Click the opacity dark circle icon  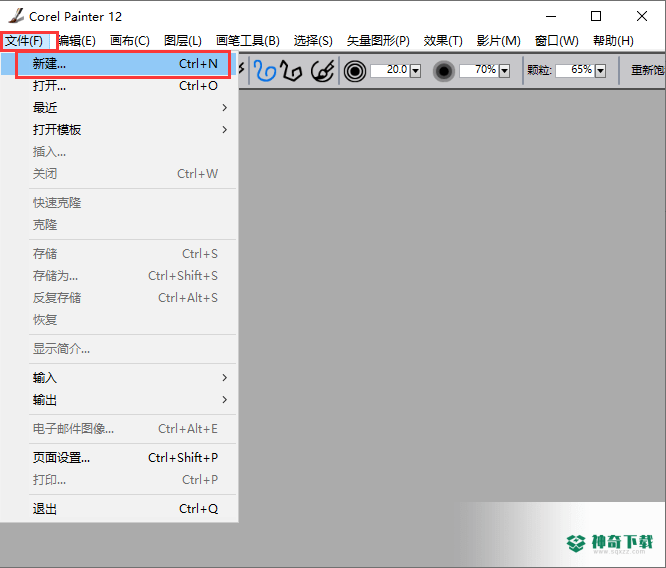(444, 71)
